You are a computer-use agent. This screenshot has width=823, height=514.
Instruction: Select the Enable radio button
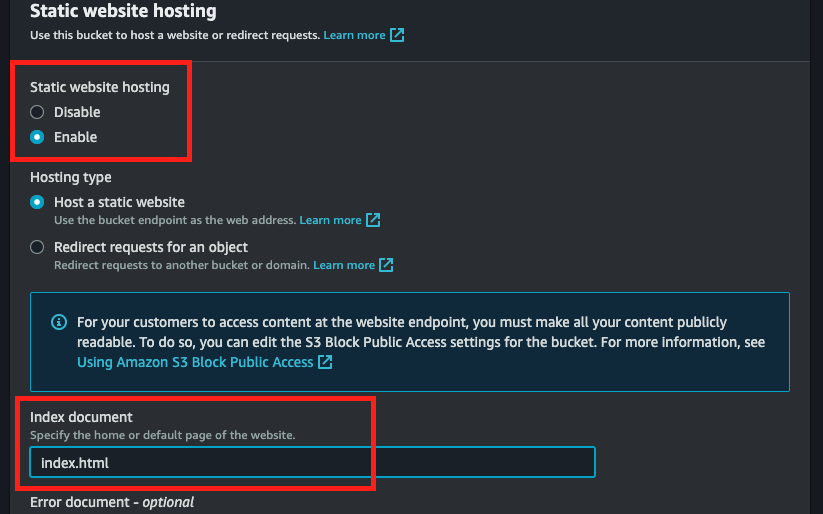pos(37,137)
